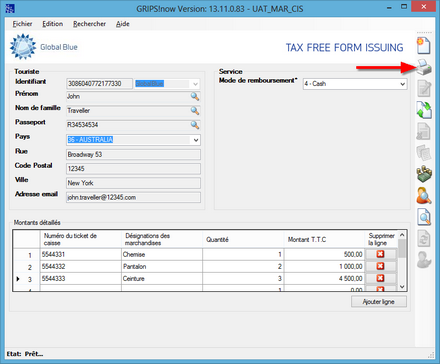440x364 pixels.
Task: Delete row 2 Pantalon line
Action: point(380,266)
